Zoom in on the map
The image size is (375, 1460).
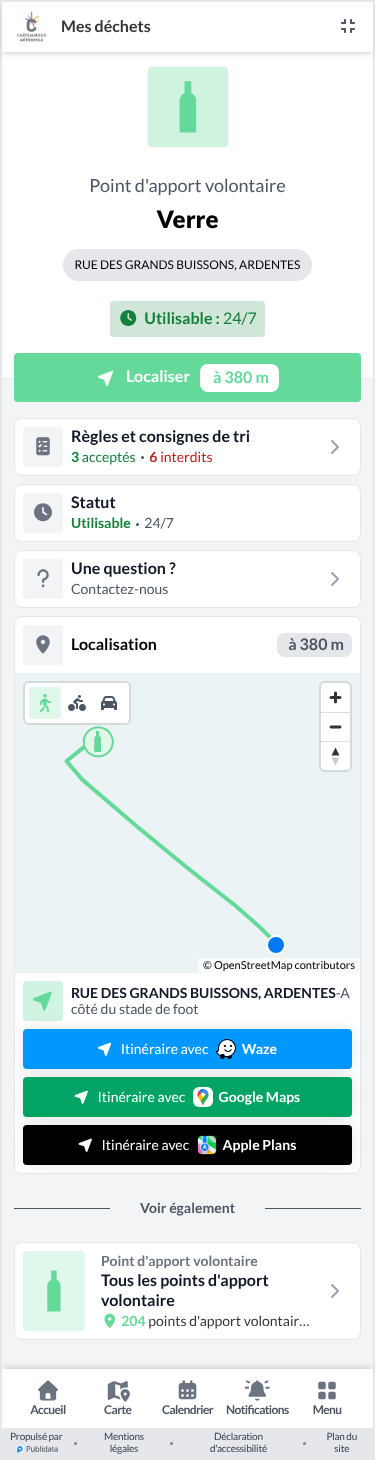(x=335, y=697)
